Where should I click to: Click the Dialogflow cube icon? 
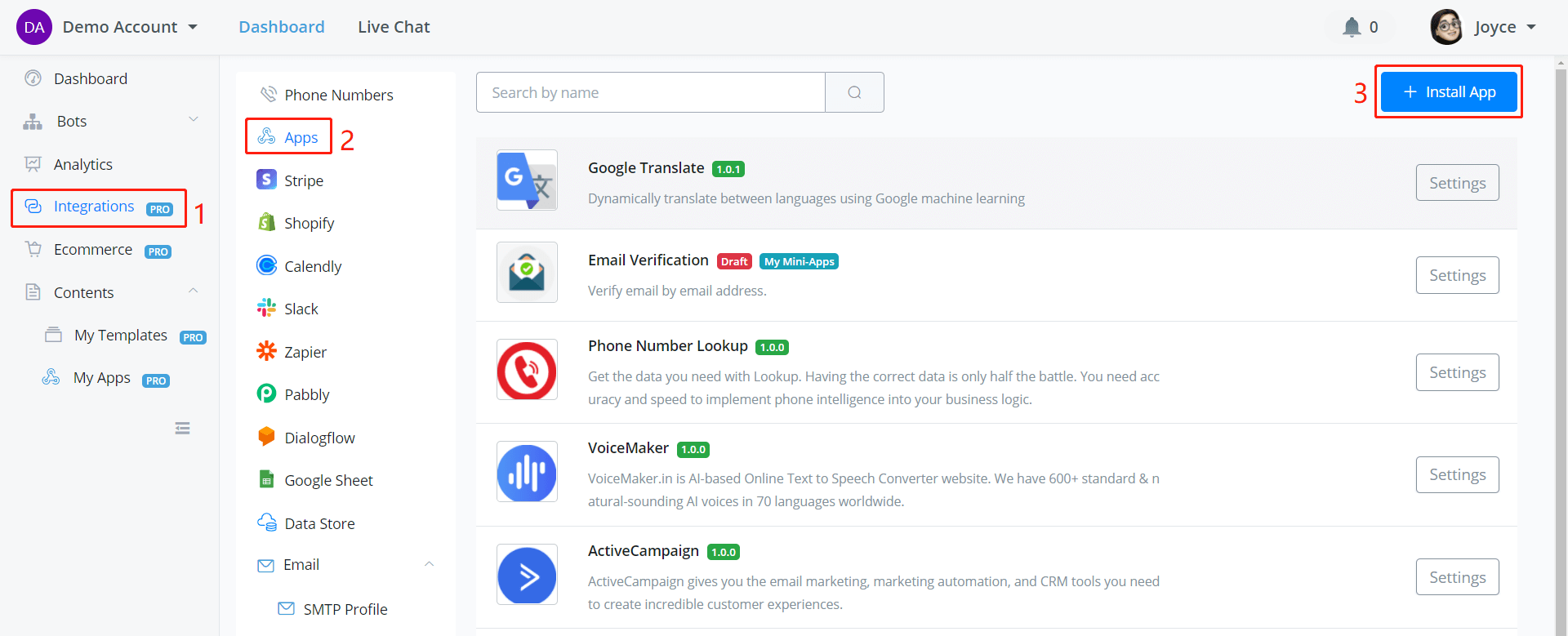coord(266,437)
